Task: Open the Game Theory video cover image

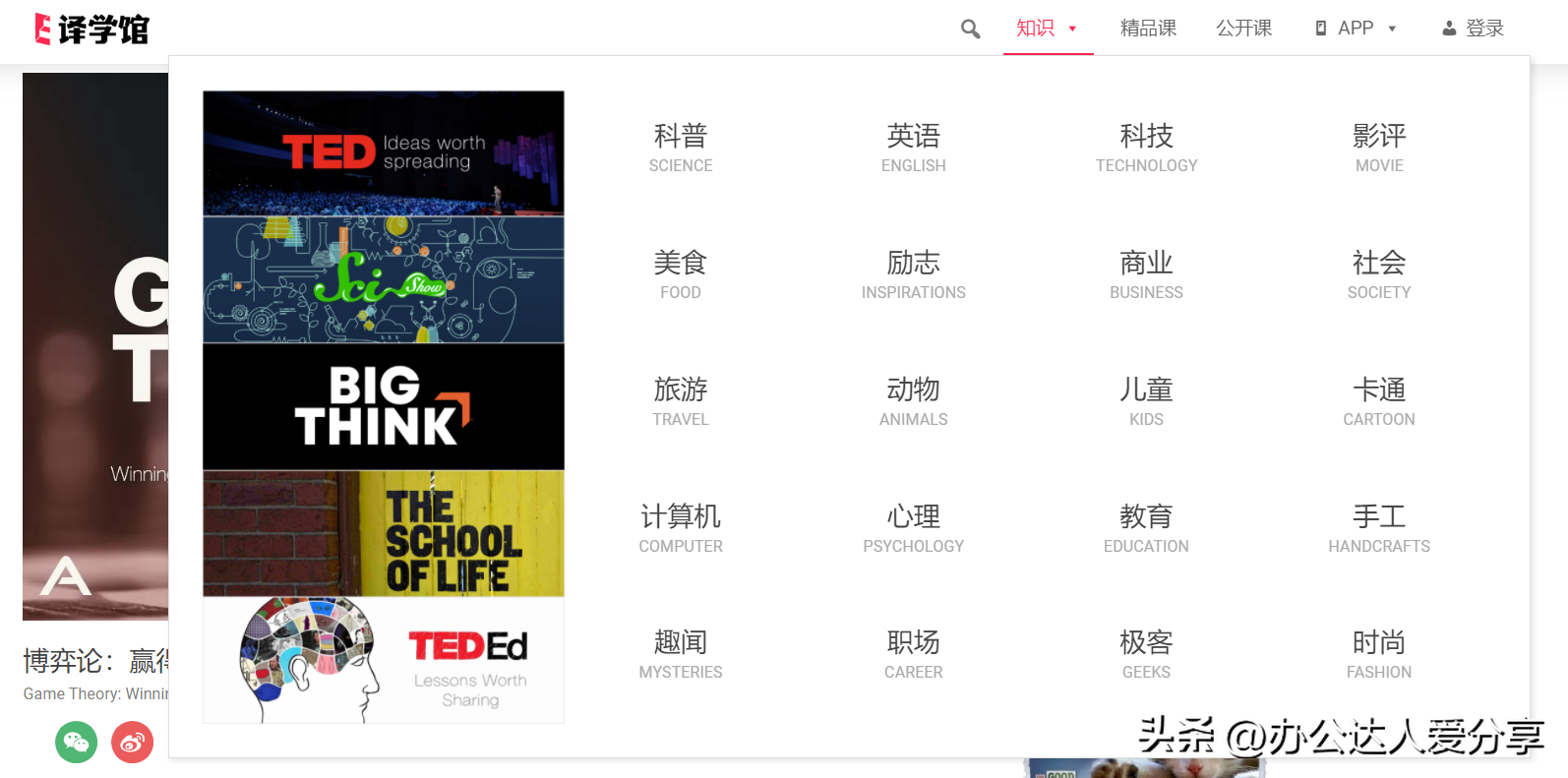Action: (95, 346)
